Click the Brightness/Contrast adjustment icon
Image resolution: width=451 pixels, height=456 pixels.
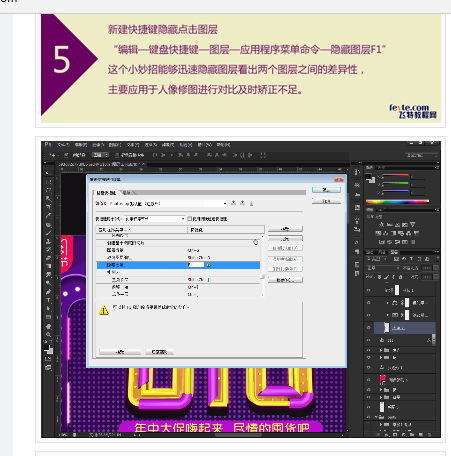pos(382,225)
